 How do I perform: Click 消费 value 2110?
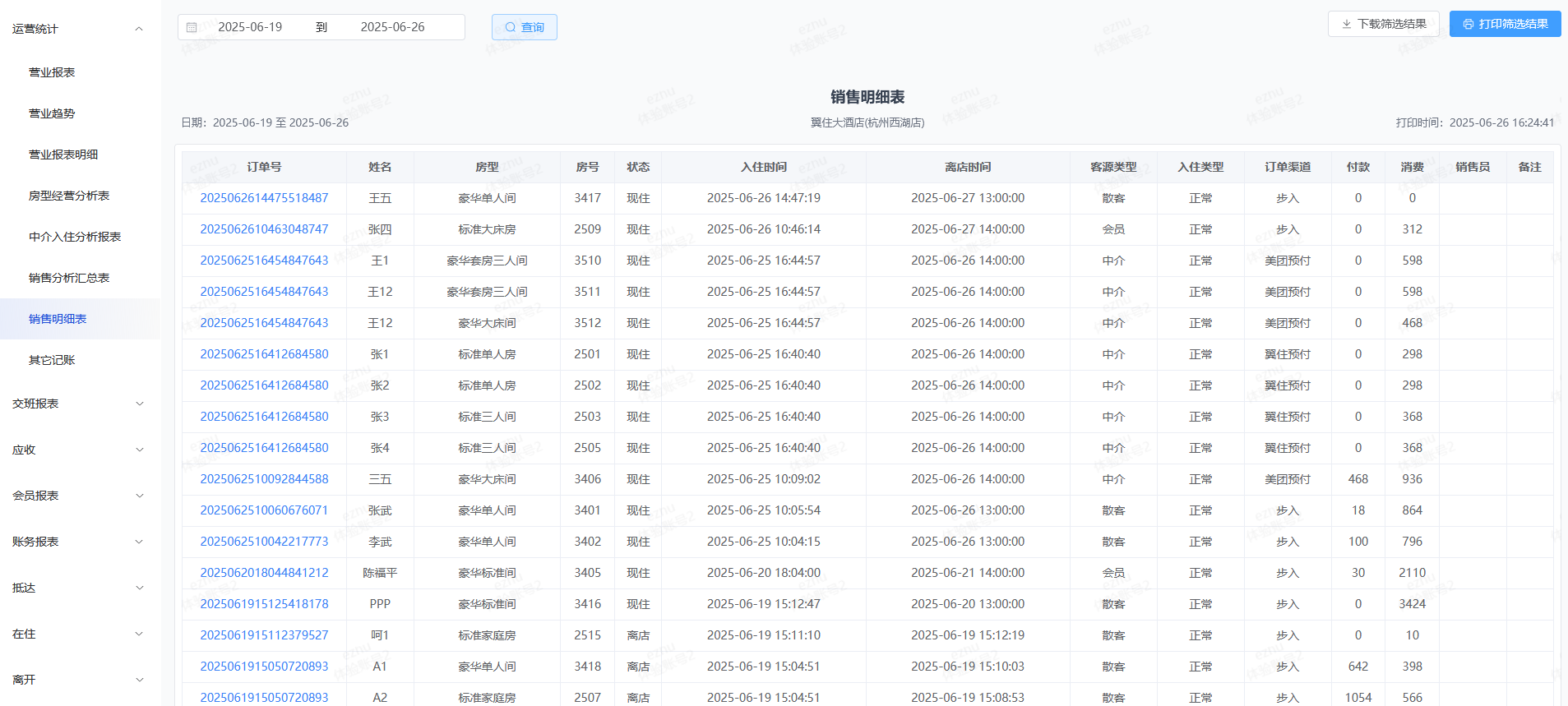pos(1413,573)
